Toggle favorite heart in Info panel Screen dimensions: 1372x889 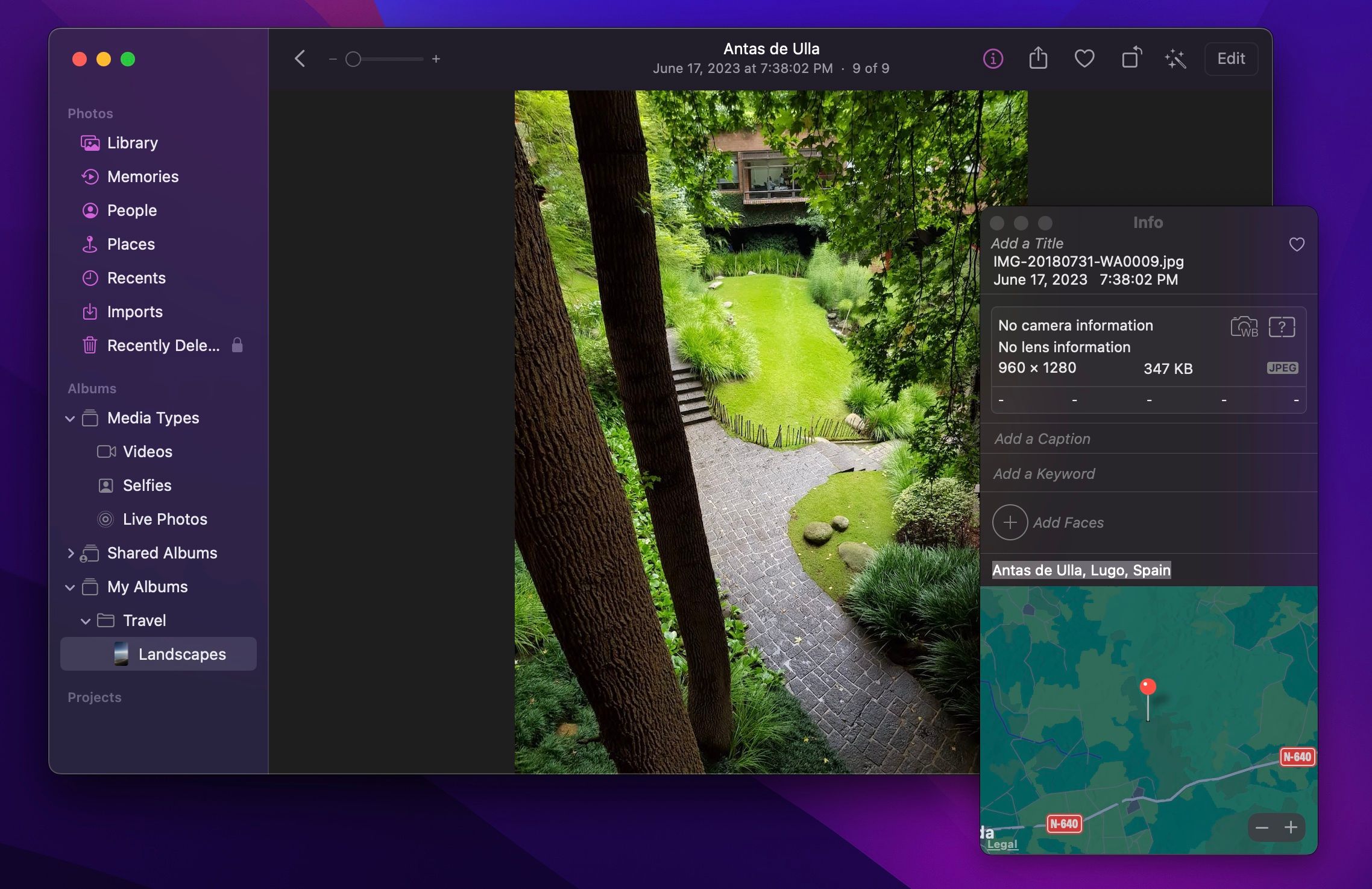click(x=1296, y=244)
